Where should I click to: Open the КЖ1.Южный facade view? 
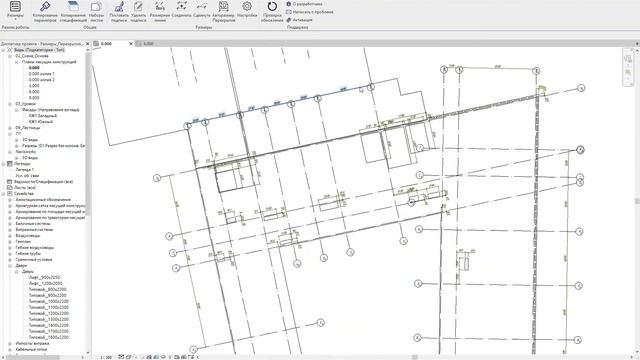41,122
